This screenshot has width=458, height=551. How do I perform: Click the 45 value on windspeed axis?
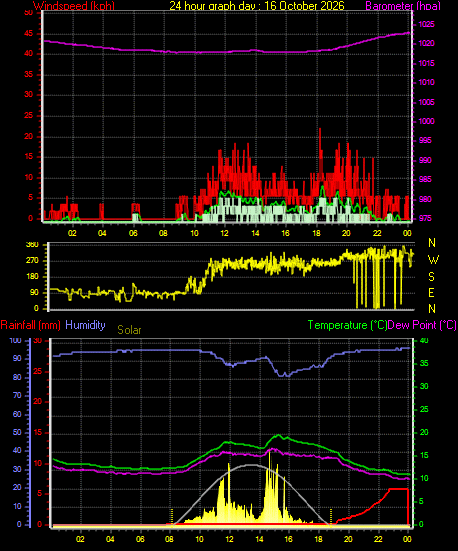(28, 34)
